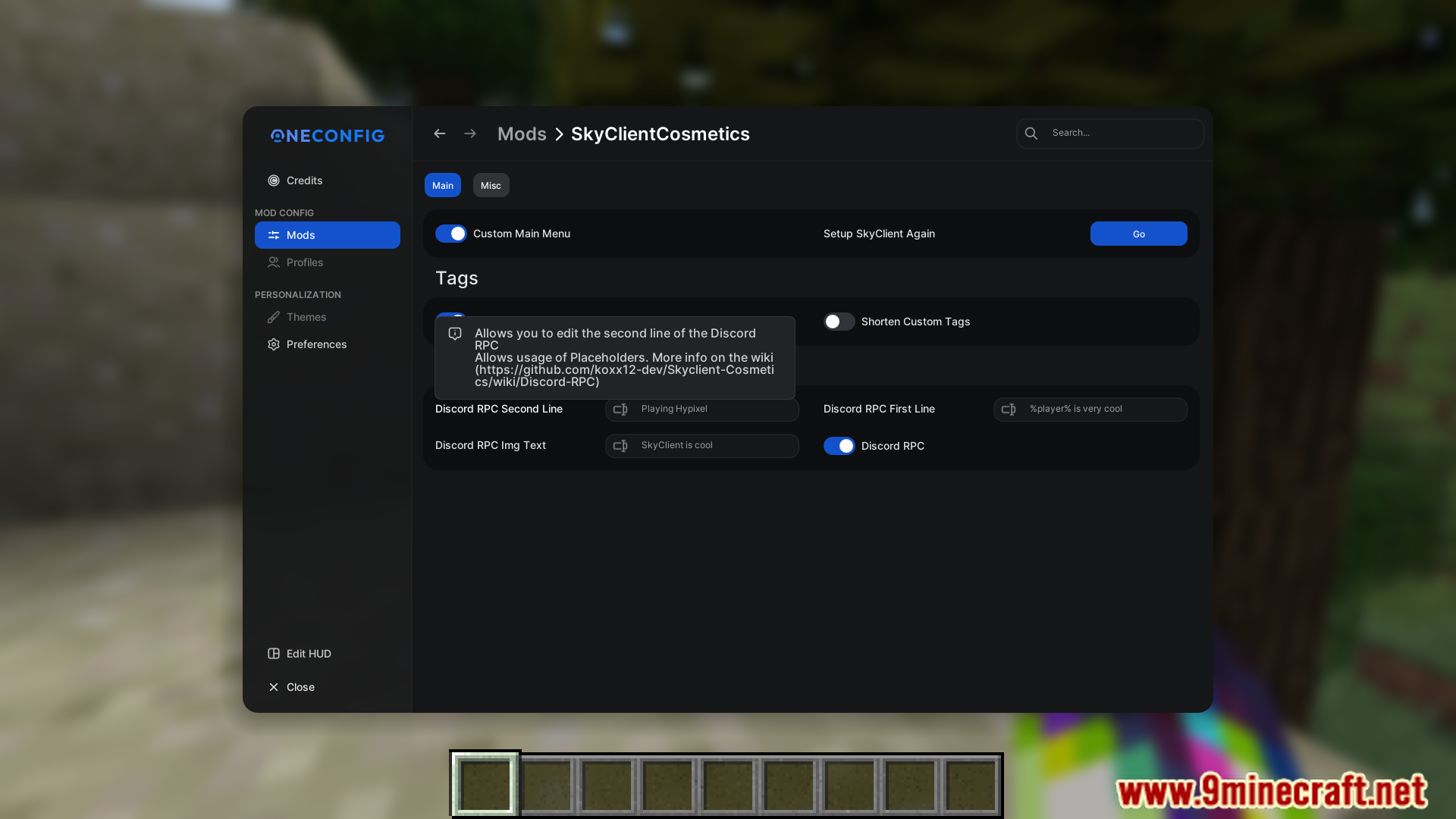
Task: Click the Mods breadcrumb
Action: click(522, 134)
